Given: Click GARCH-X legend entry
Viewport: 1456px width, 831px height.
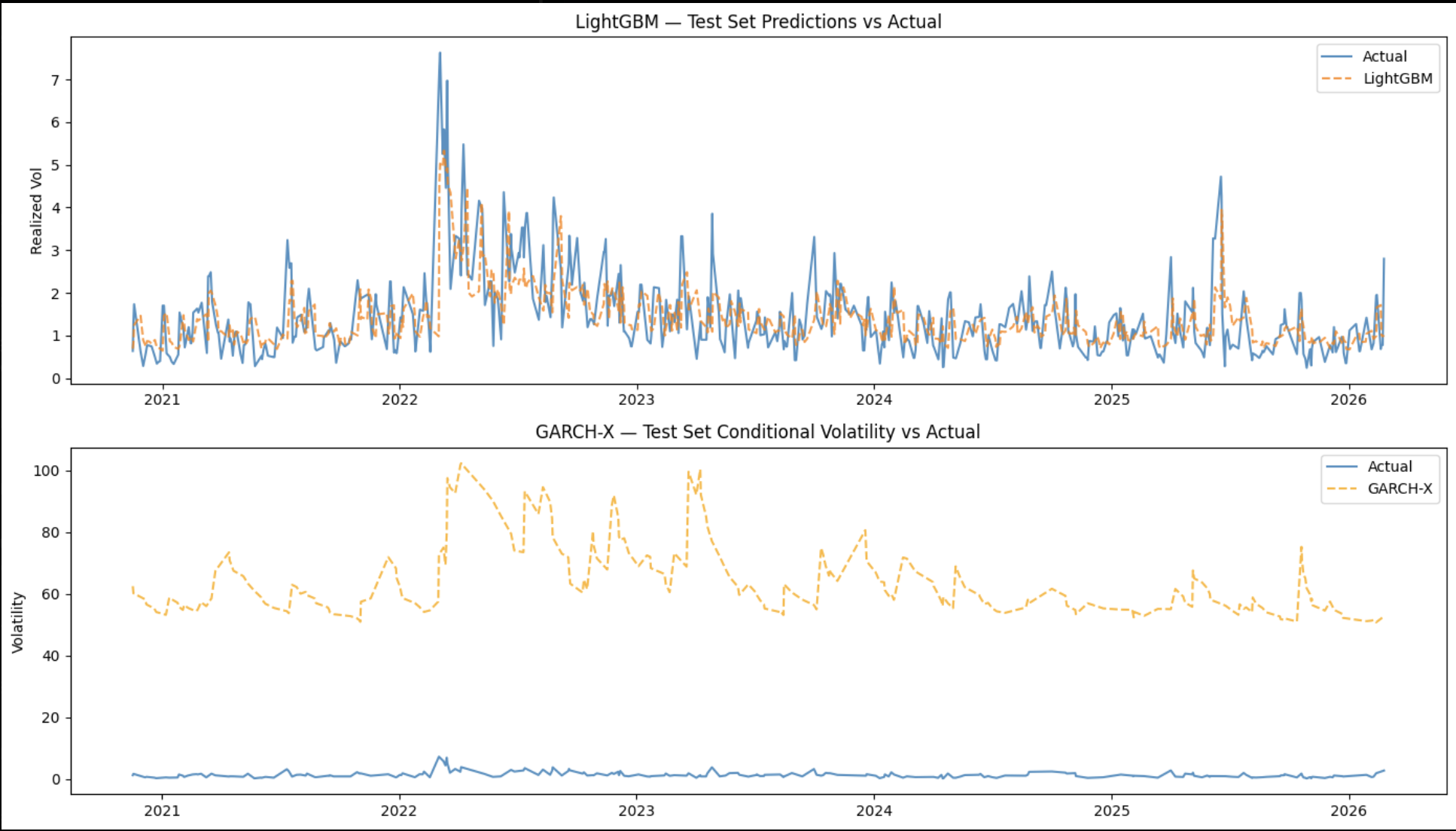Looking at the screenshot, I should (x=1400, y=489).
